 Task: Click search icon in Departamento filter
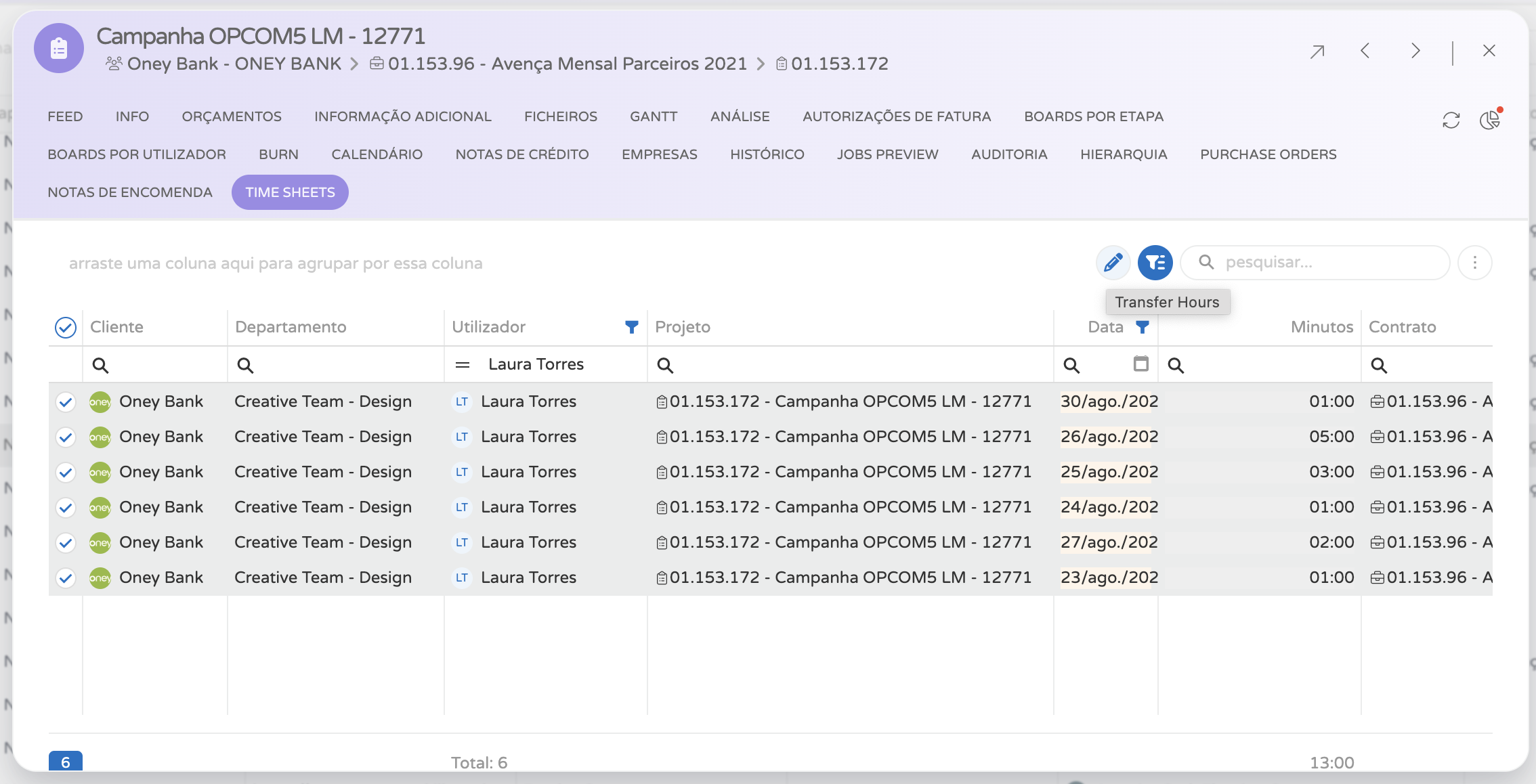[x=245, y=366]
